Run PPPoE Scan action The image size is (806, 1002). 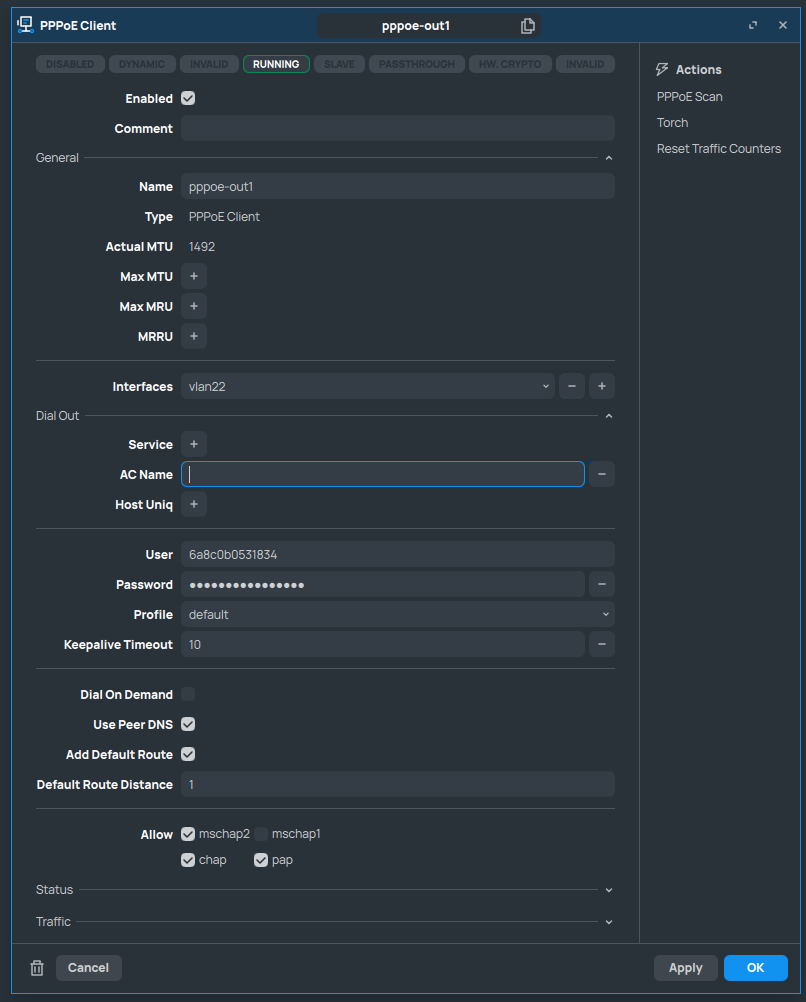tap(690, 96)
